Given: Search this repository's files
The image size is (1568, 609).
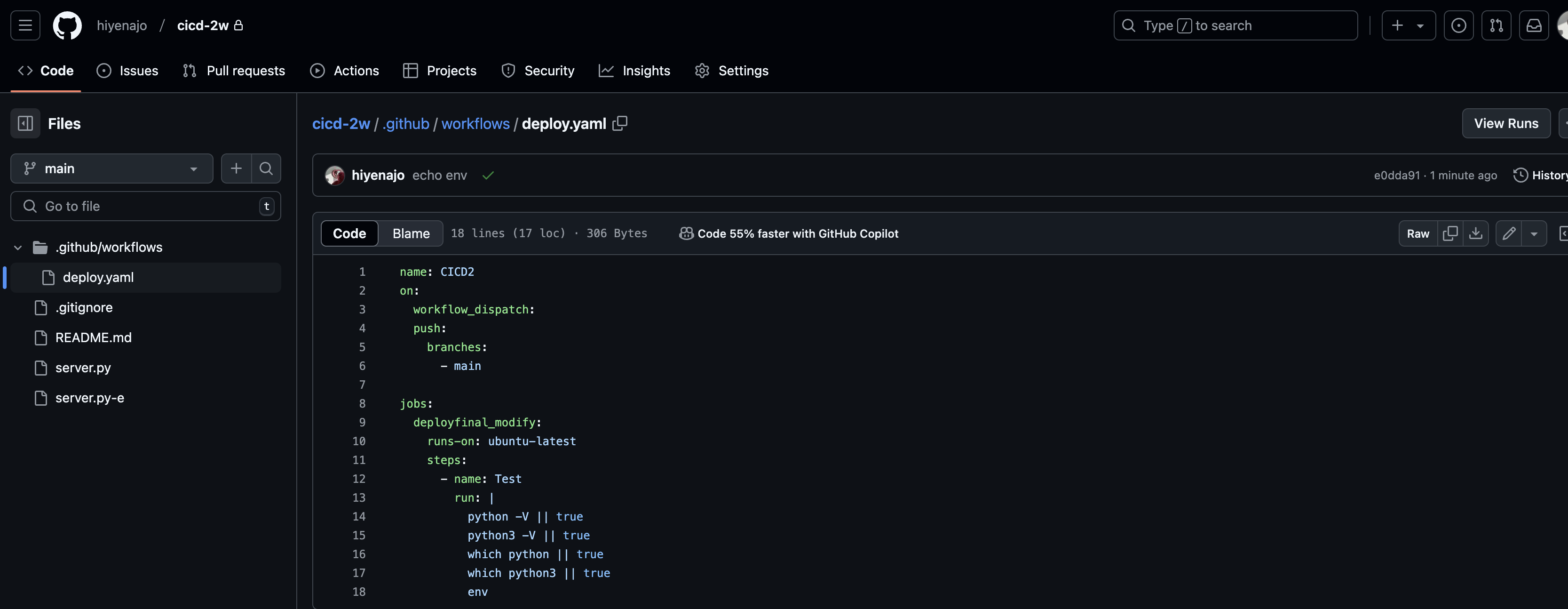Looking at the screenshot, I should 266,168.
